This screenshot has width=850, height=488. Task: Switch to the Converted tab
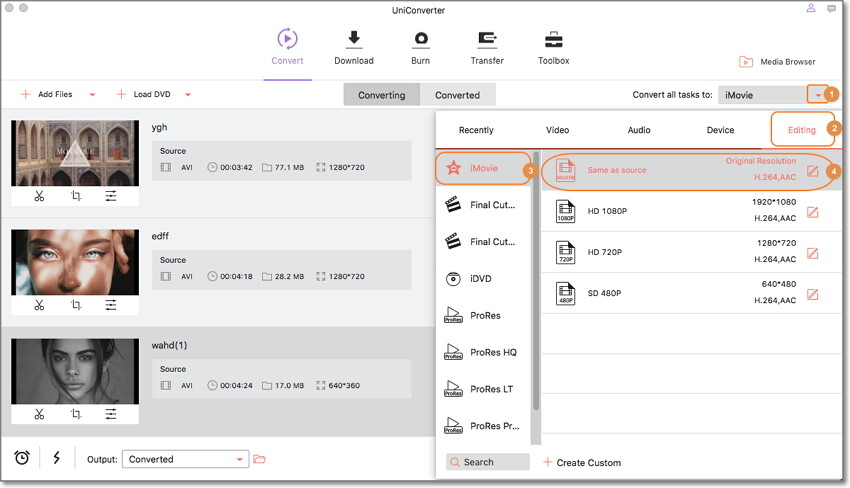click(458, 95)
